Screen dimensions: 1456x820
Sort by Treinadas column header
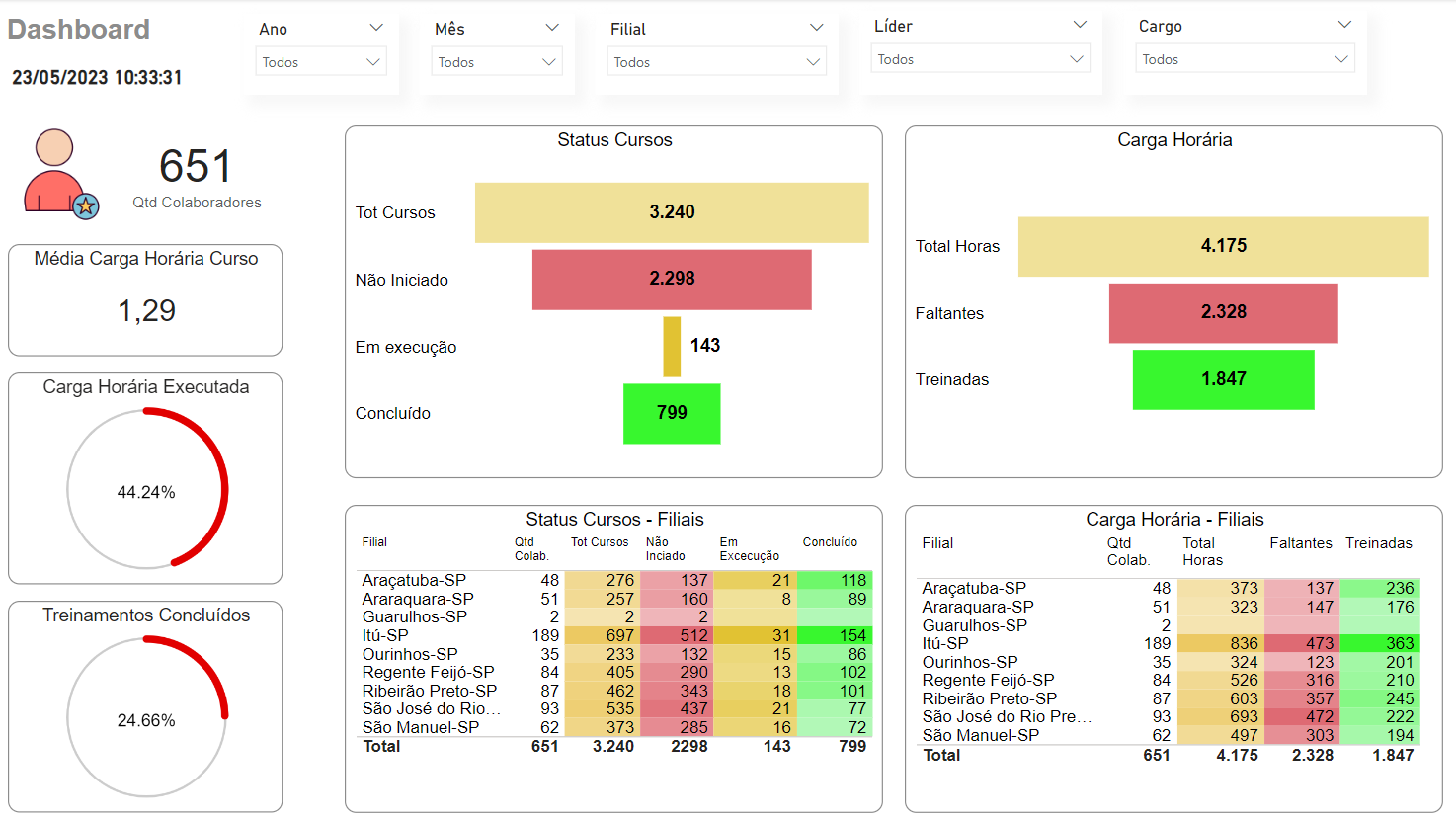1378,543
